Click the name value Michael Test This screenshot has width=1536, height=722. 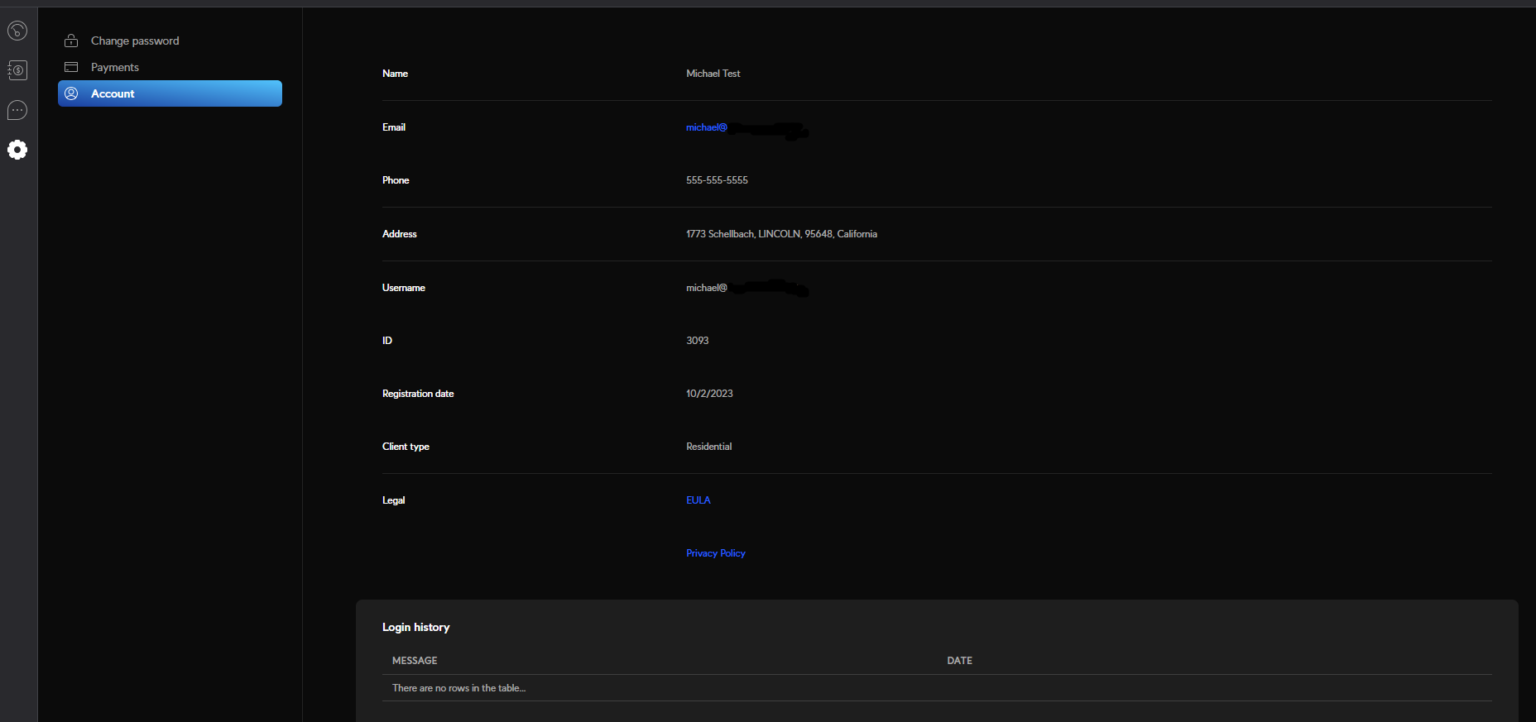point(712,73)
